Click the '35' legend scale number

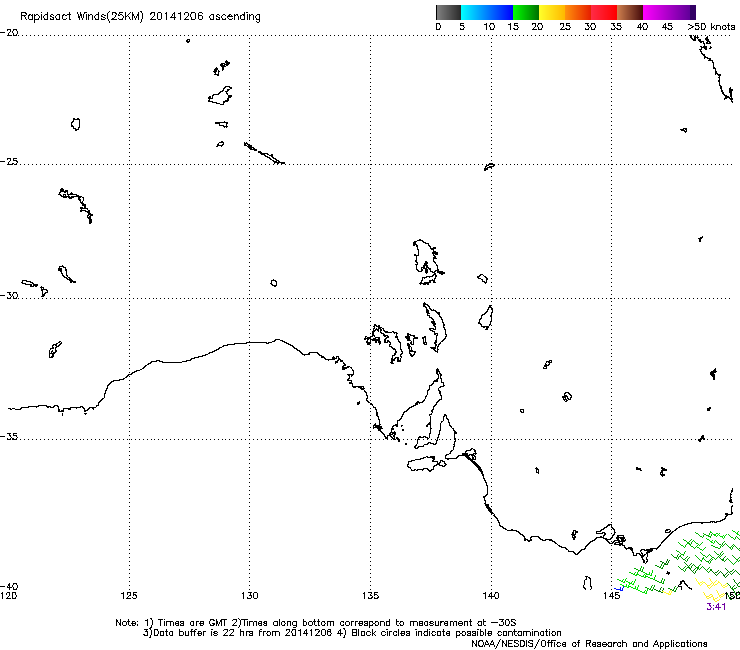616,27
